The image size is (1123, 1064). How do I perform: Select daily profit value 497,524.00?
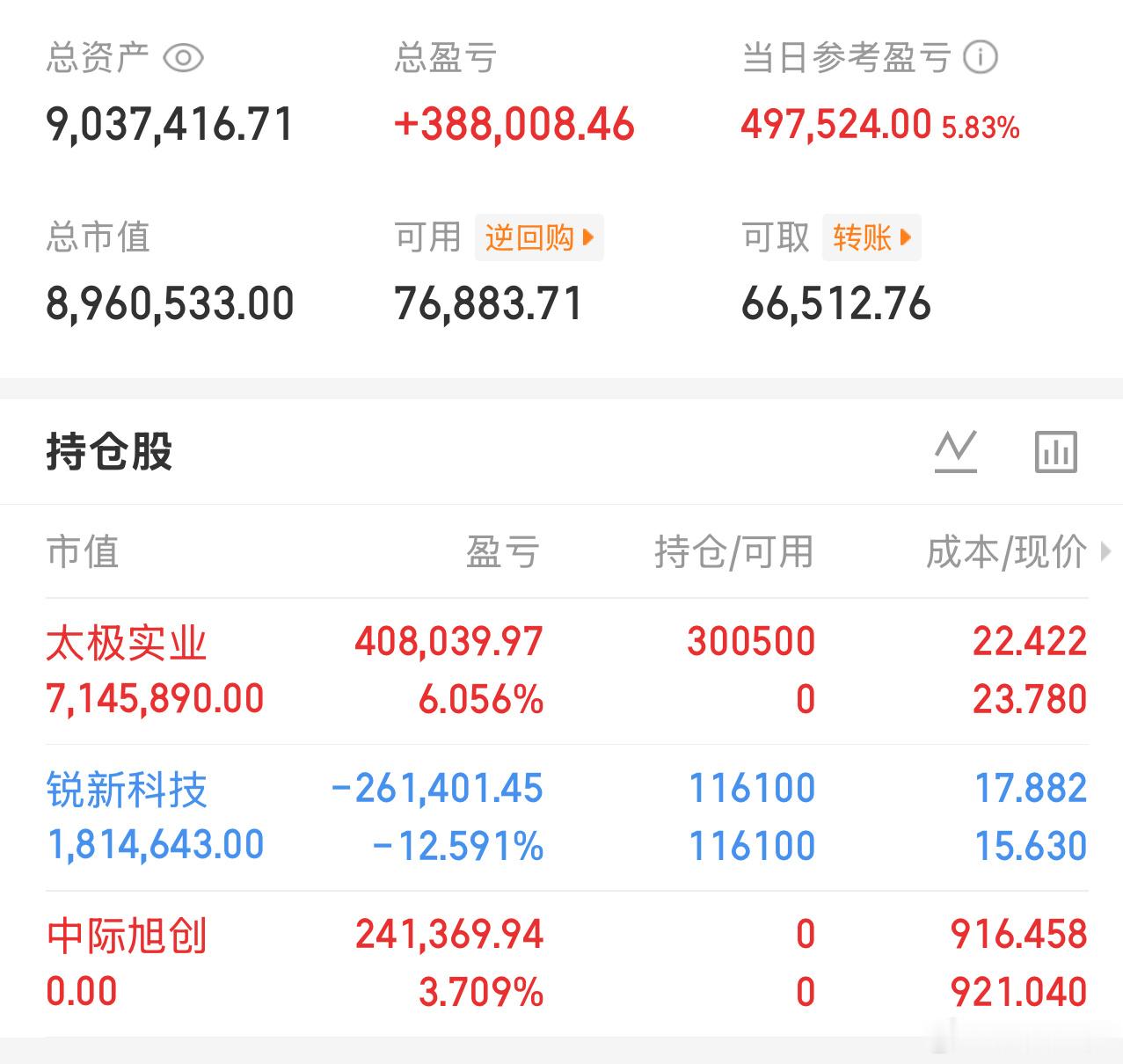pyautogui.click(x=835, y=124)
